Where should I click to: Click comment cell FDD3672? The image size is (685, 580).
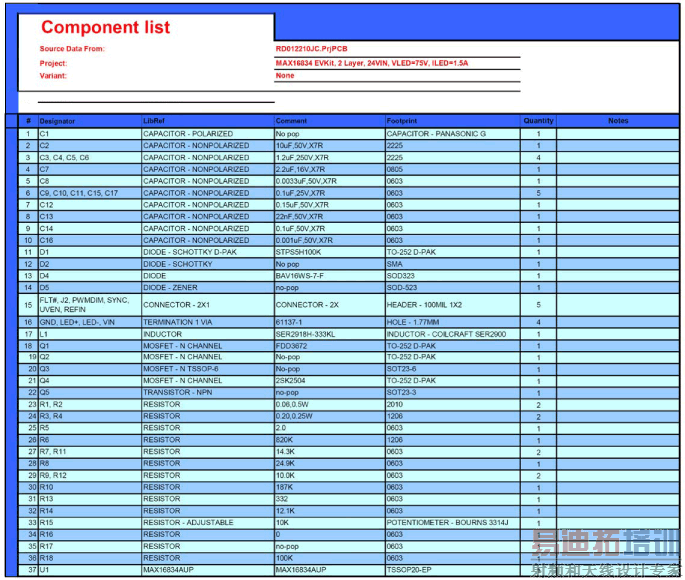[x=330, y=346]
